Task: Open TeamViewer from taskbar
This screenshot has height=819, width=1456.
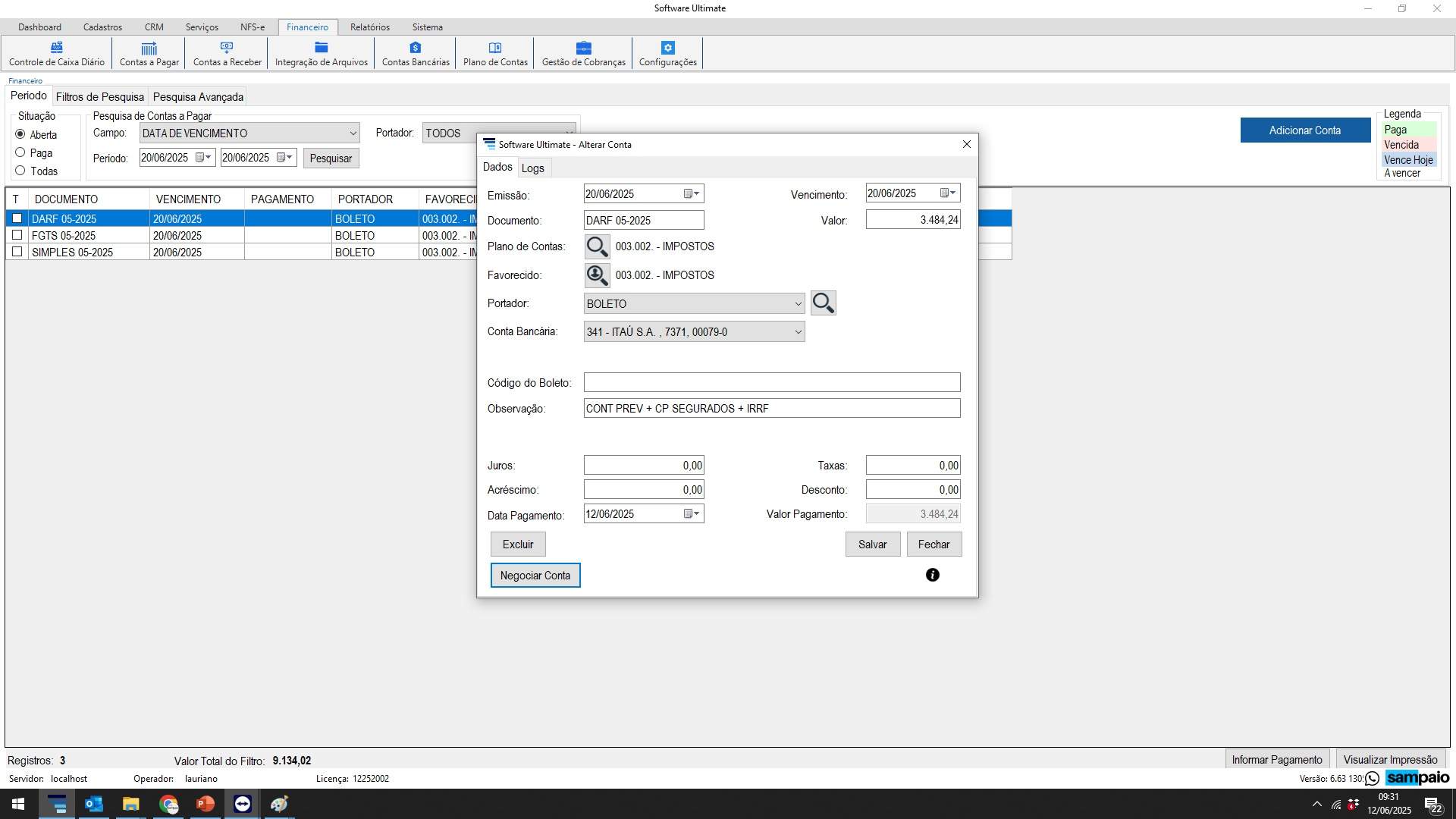Action: pos(243,804)
